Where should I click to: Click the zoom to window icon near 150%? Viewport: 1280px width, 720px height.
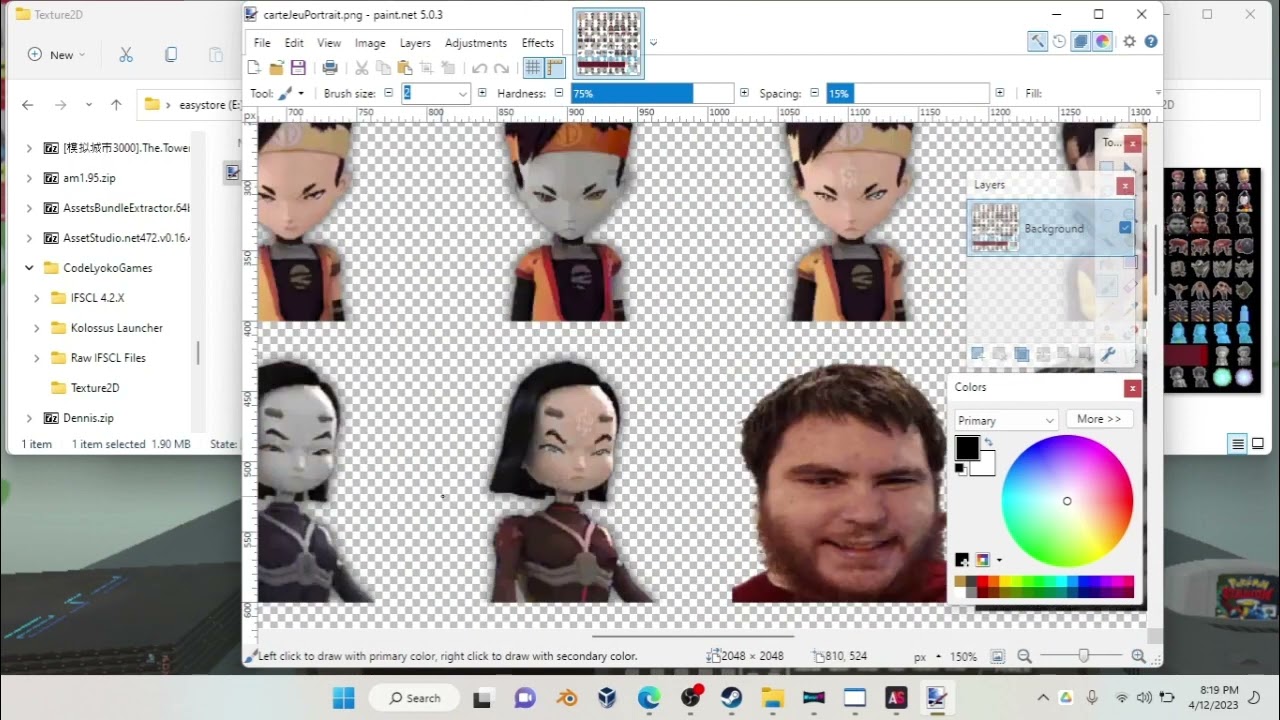pyautogui.click(x=997, y=656)
